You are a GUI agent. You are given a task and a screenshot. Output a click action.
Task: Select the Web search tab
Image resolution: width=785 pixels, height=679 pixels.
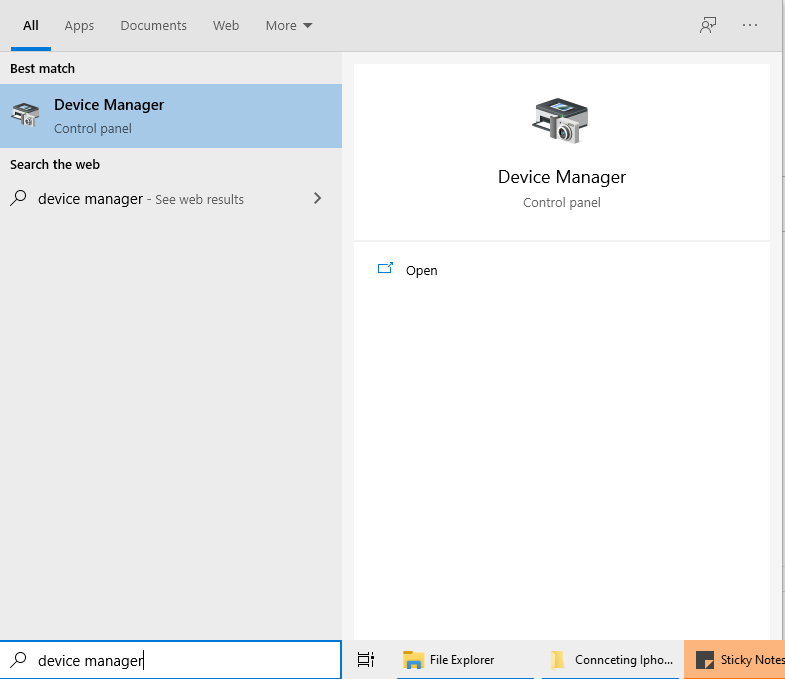pyautogui.click(x=226, y=26)
